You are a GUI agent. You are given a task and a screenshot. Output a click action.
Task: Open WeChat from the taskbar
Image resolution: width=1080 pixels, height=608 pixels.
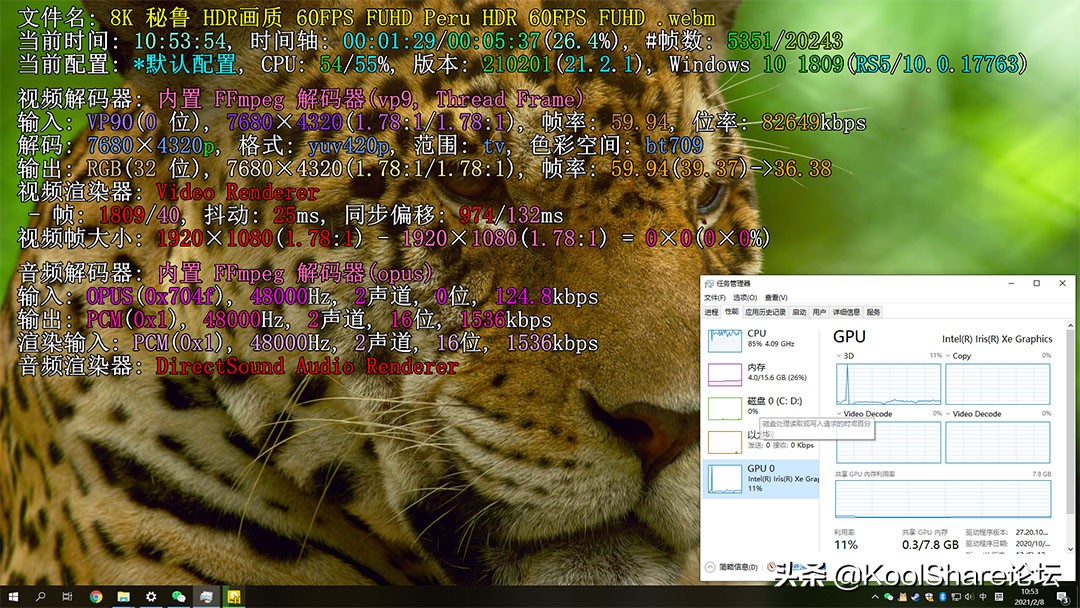(178, 596)
